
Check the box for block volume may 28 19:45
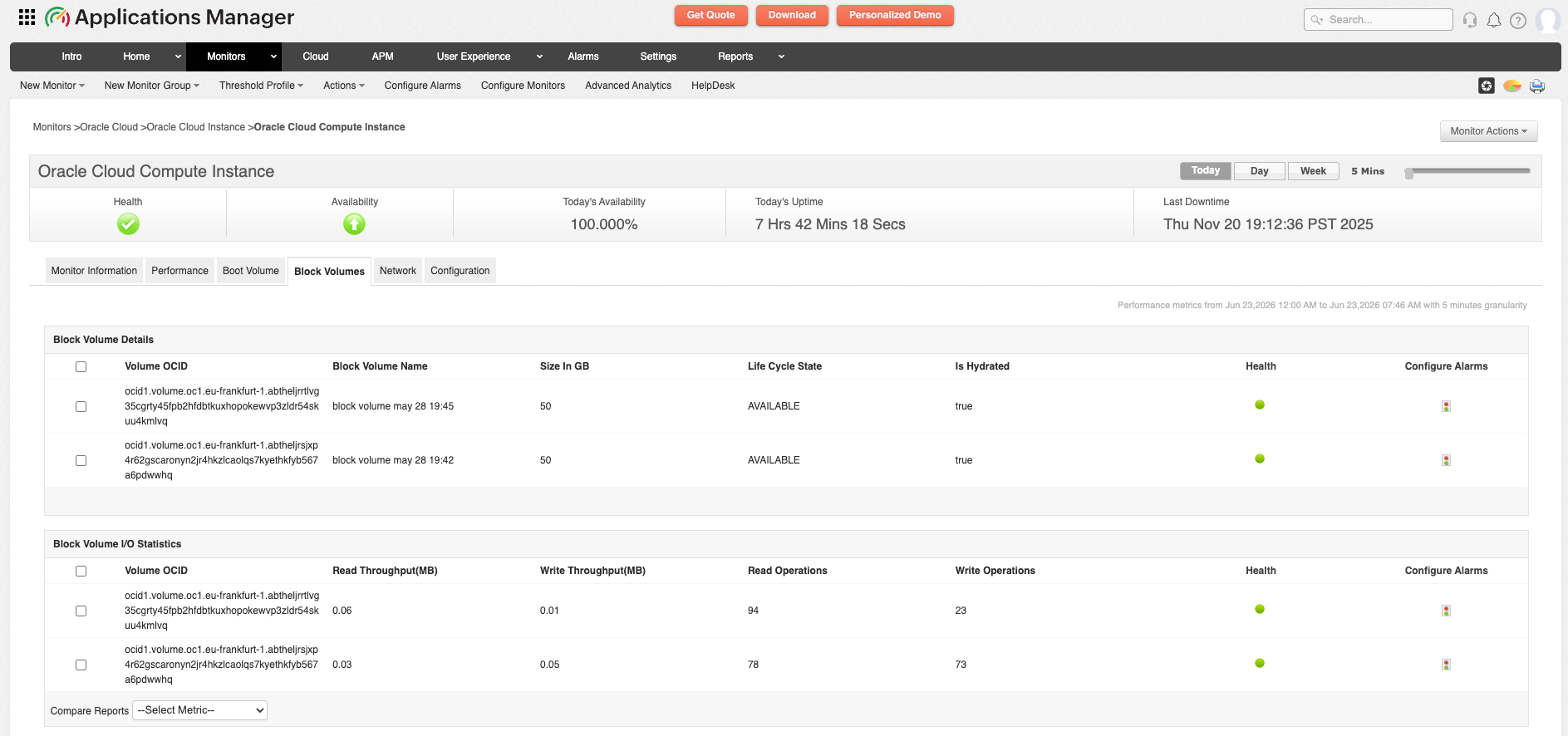[x=81, y=406]
